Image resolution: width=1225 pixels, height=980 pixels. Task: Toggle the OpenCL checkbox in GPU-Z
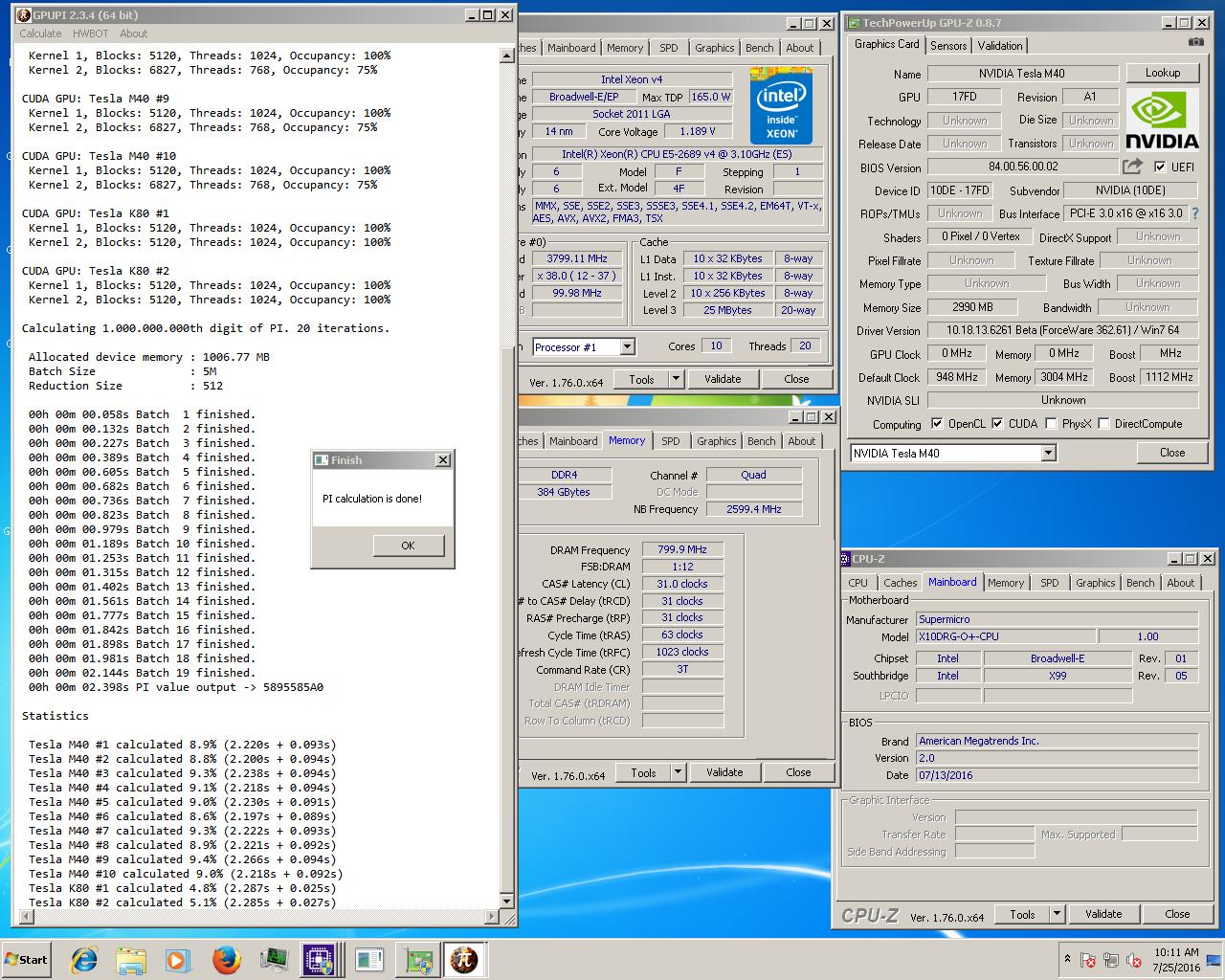pos(937,423)
